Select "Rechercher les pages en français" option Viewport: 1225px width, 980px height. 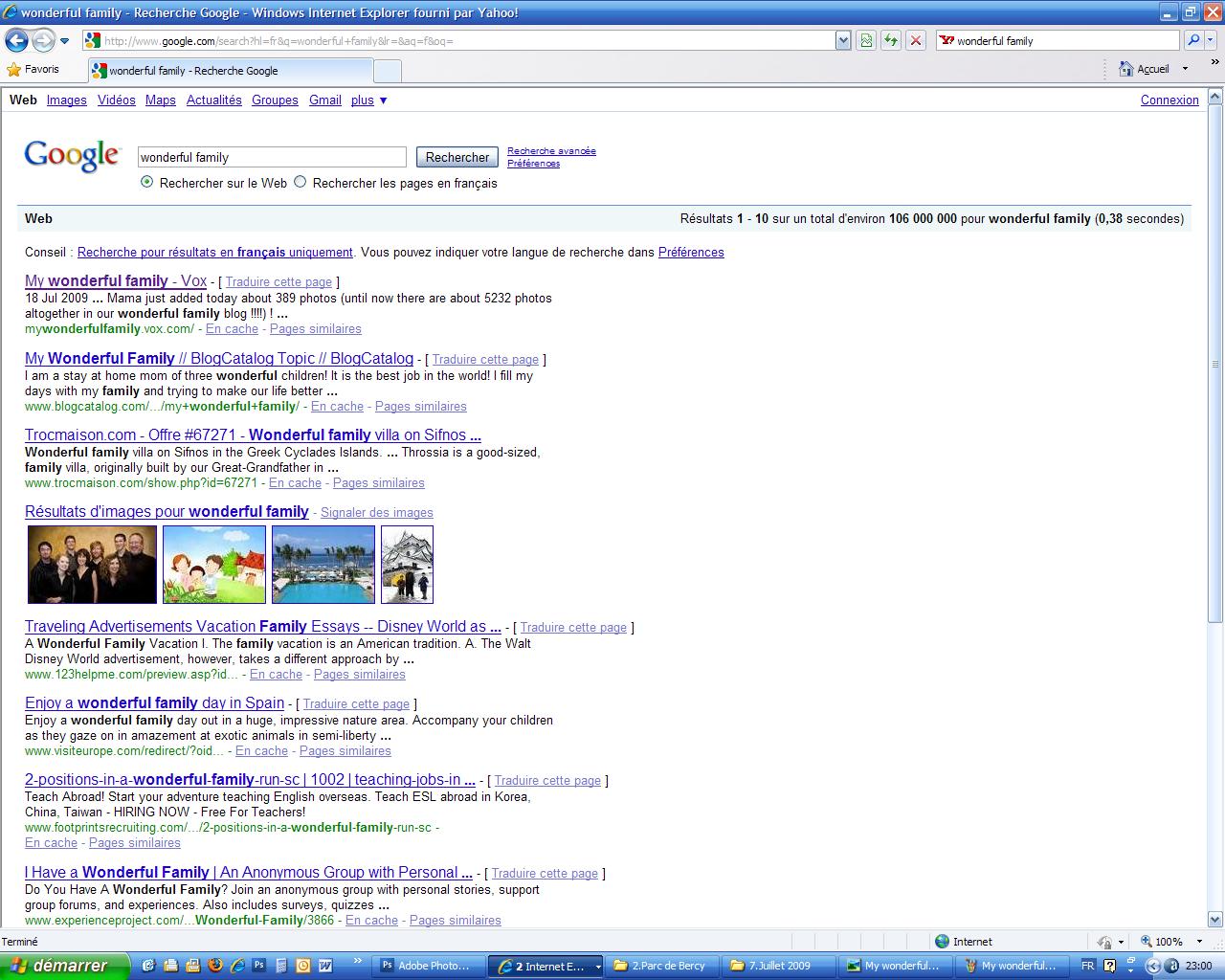301,182
